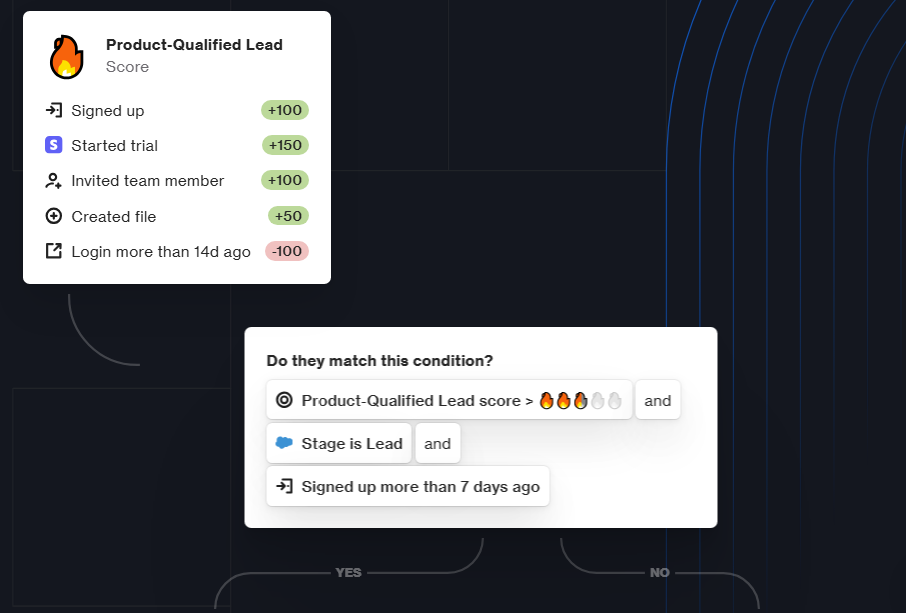Click the large flame icon beside Product-Qualified Lead
Image resolution: width=906 pixels, height=613 pixels.
[x=66, y=57]
